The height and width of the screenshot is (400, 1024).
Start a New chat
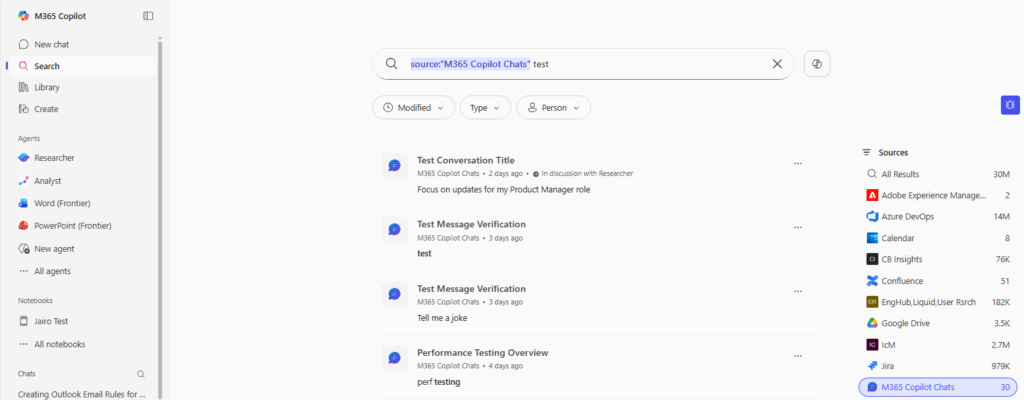pyautogui.click(x=51, y=44)
